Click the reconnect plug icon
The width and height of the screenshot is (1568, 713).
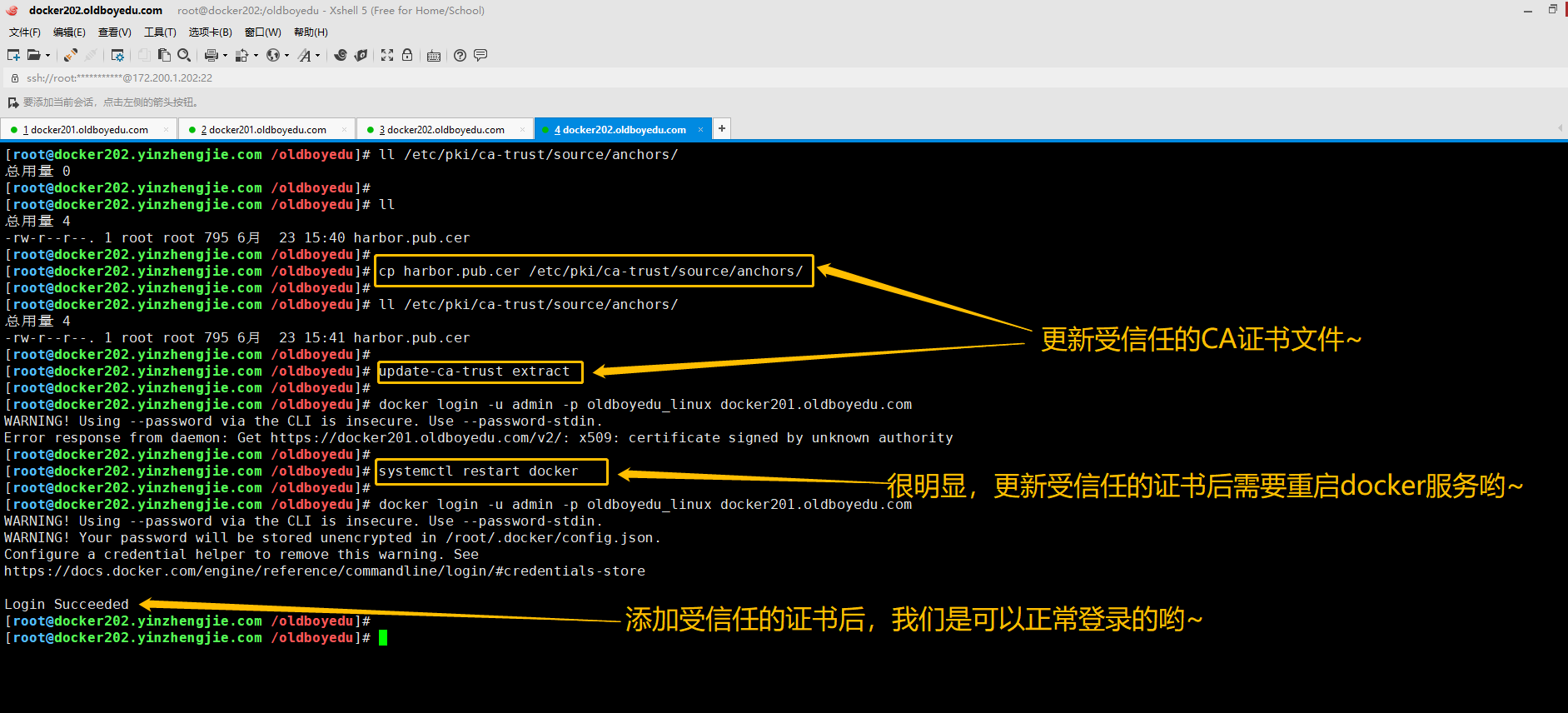71,55
